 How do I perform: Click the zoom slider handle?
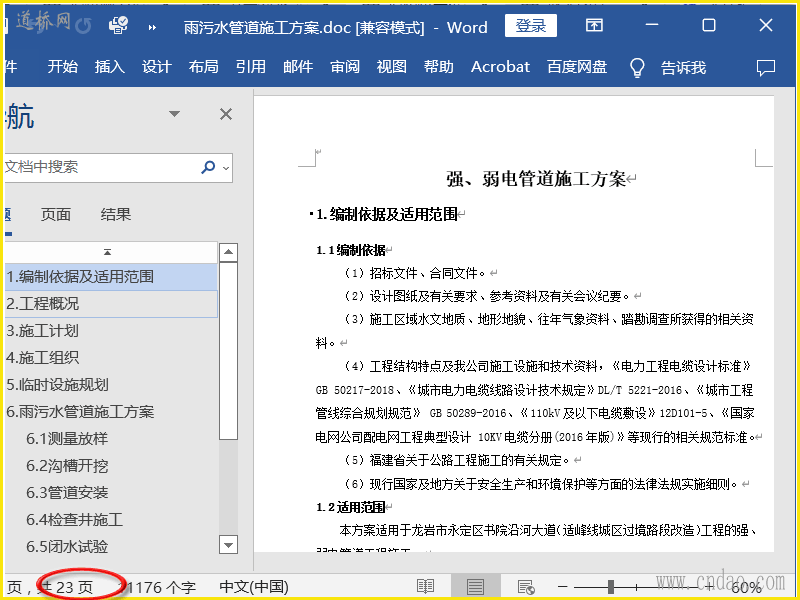611,587
